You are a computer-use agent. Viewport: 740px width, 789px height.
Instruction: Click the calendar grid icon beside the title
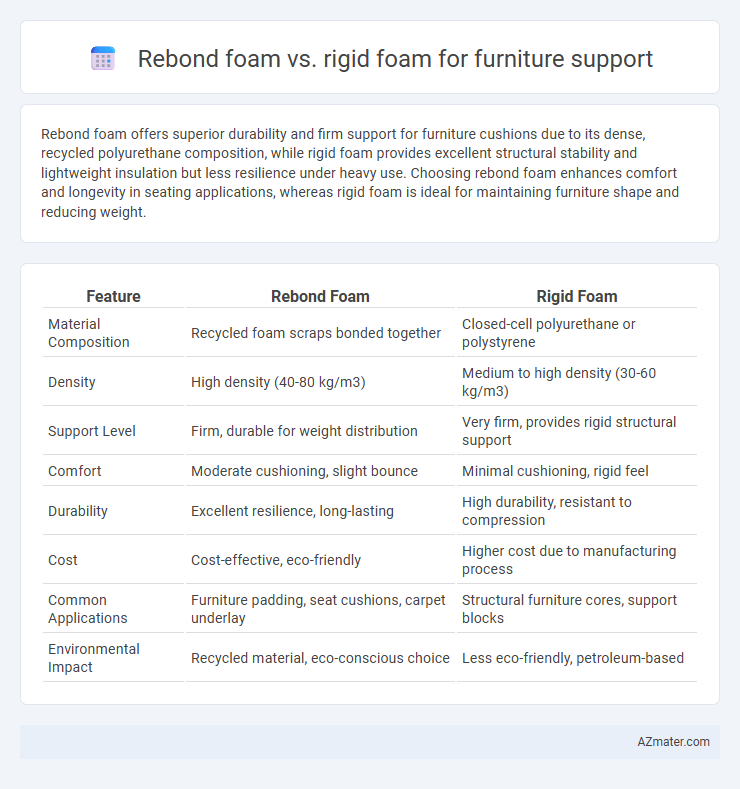[103, 58]
